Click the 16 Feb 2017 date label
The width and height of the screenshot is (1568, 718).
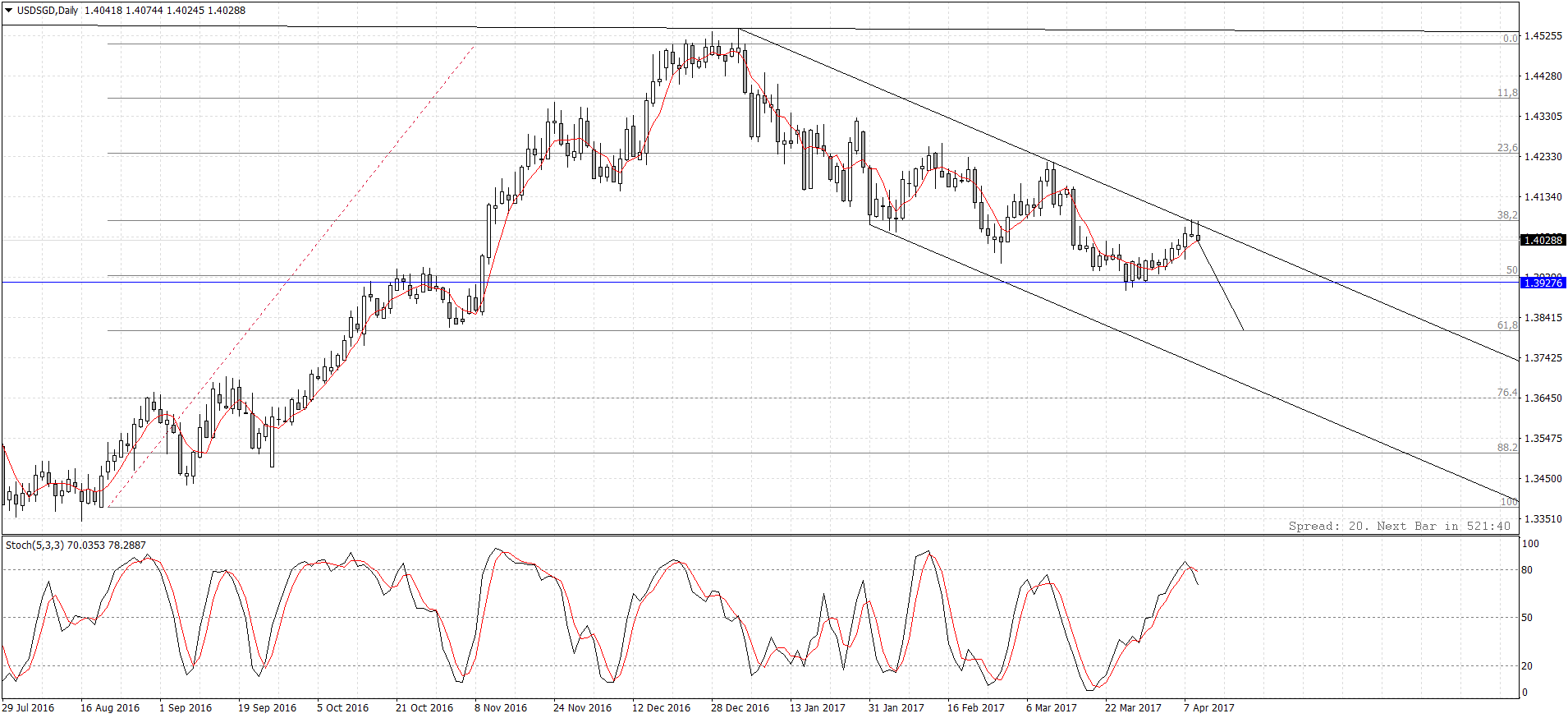[976, 708]
